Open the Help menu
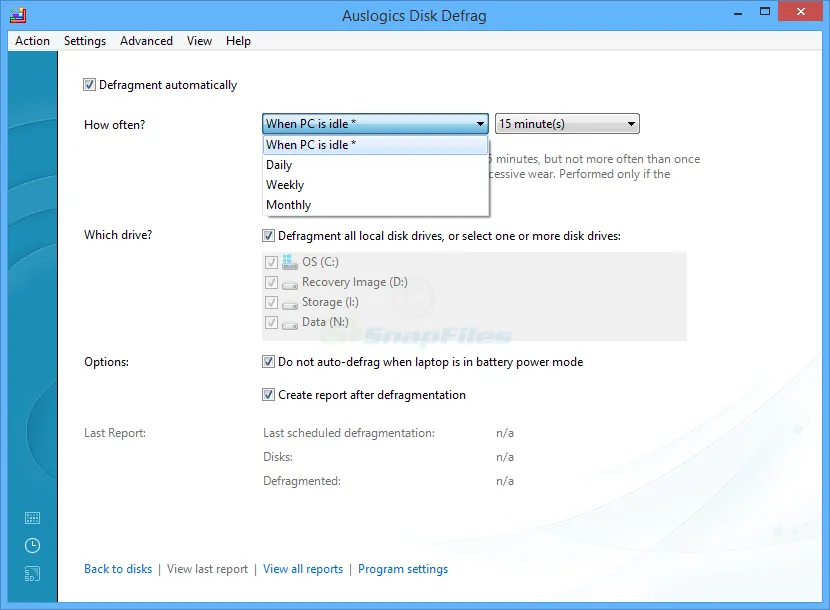This screenshot has width=830, height=610. [x=238, y=41]
